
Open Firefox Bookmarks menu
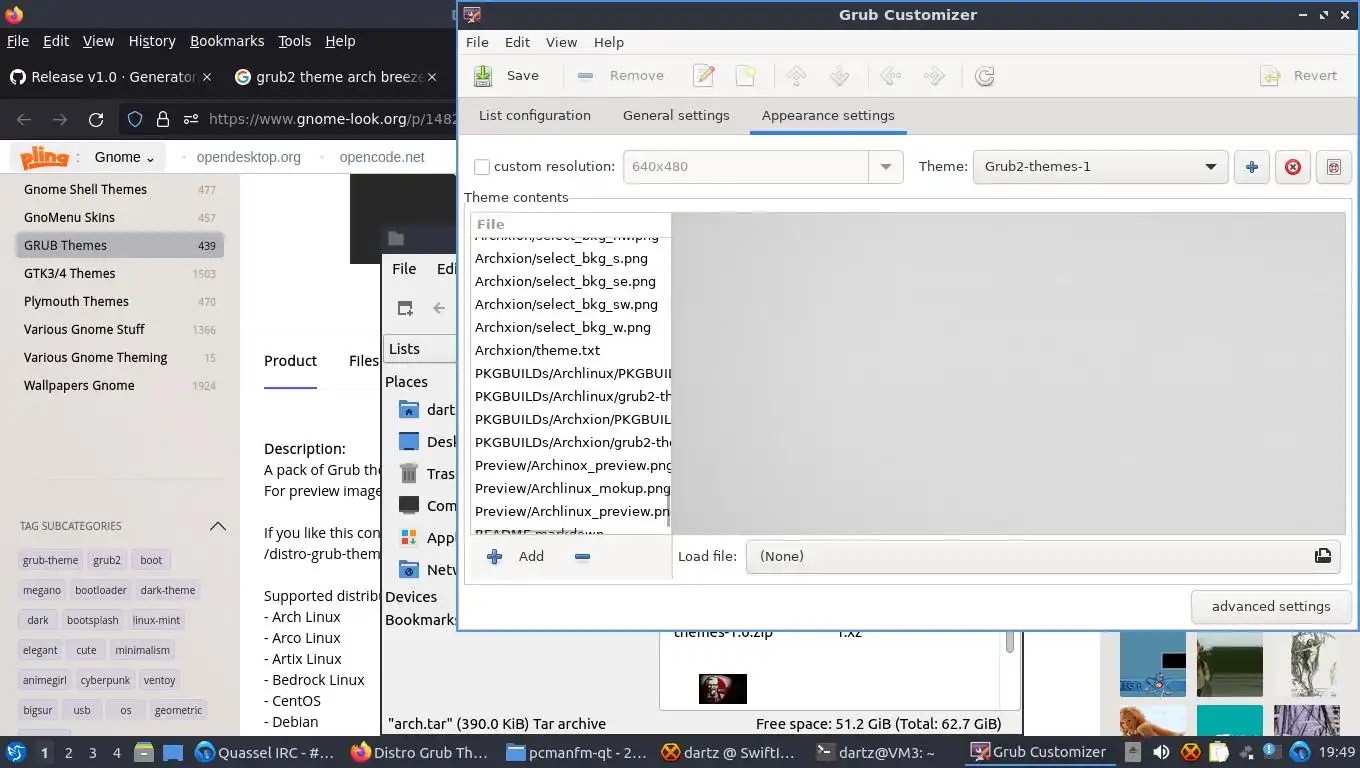tap(227, 41)
